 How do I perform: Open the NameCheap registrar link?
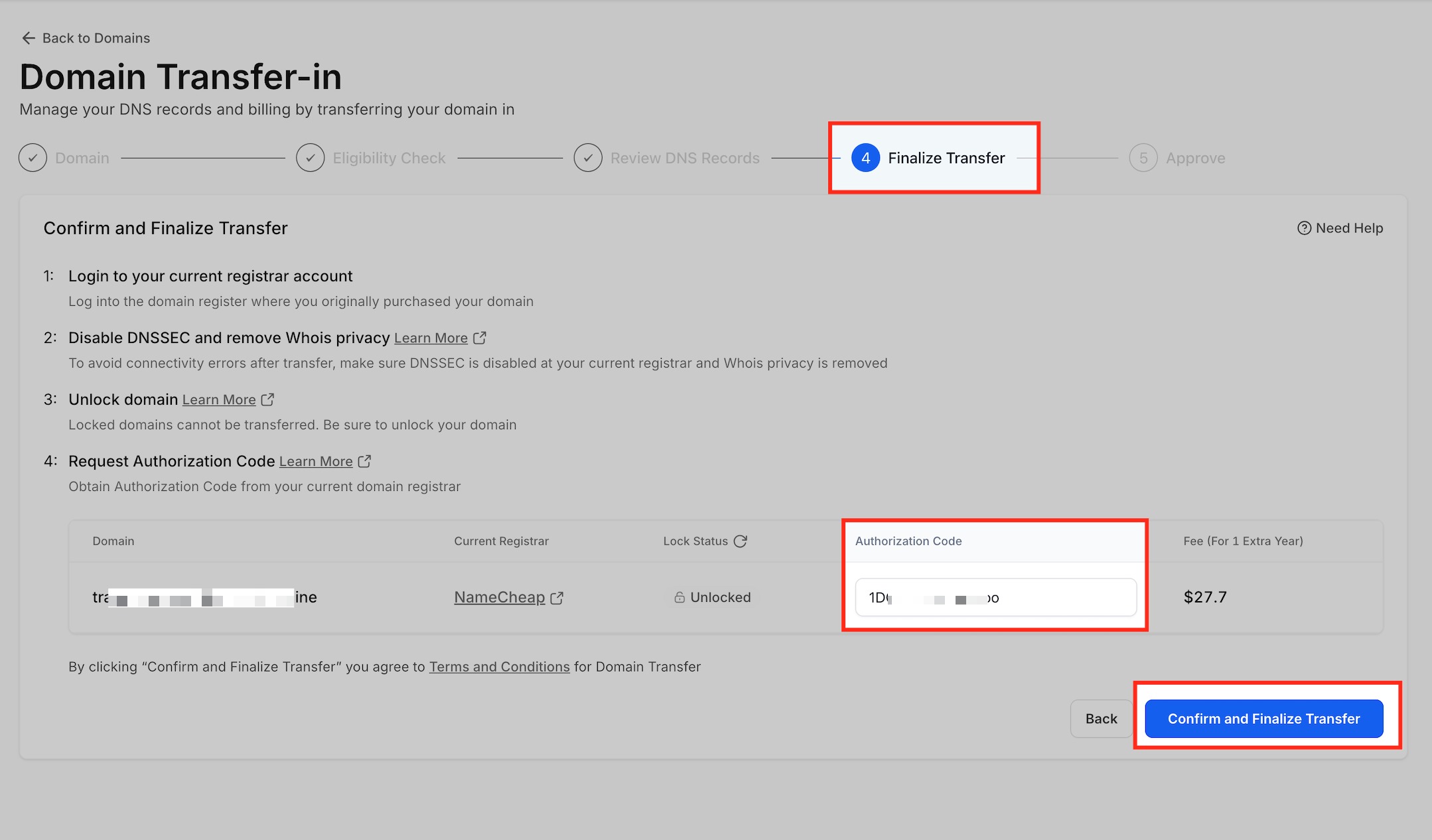coord(499,597)
